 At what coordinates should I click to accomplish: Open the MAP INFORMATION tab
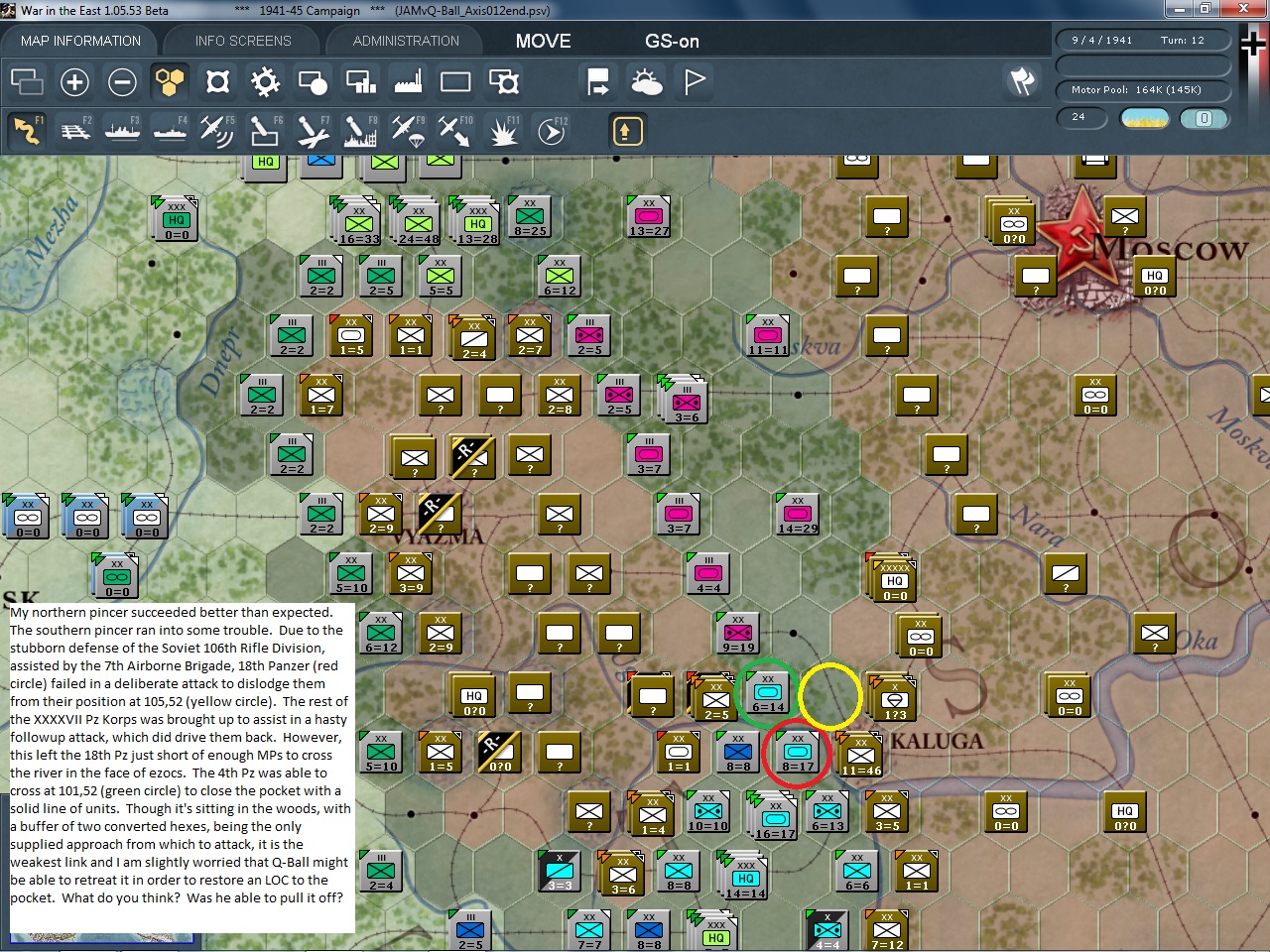(80, 41)
